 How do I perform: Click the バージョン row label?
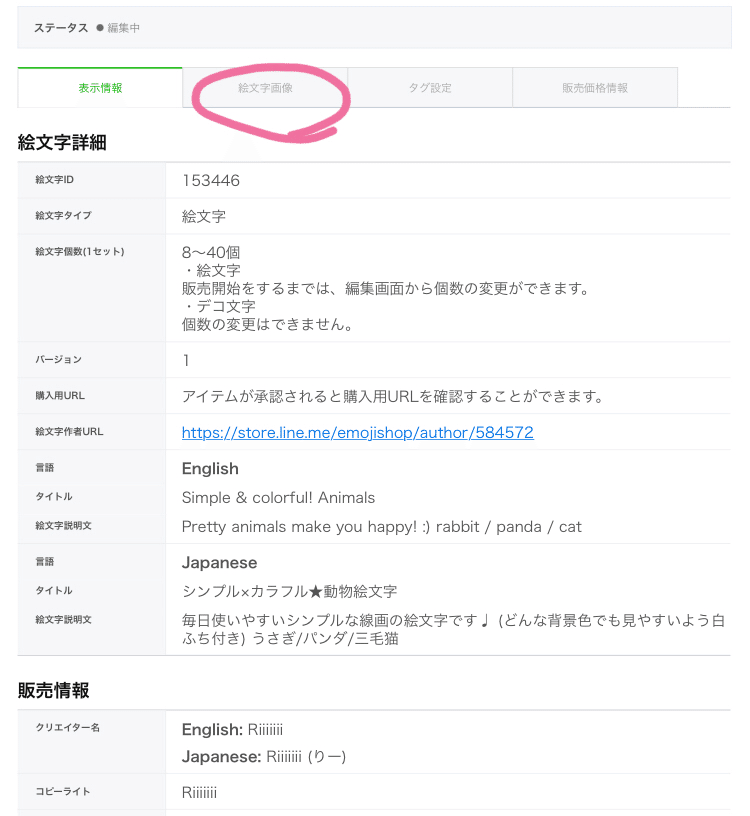click(x=58, y=360)
